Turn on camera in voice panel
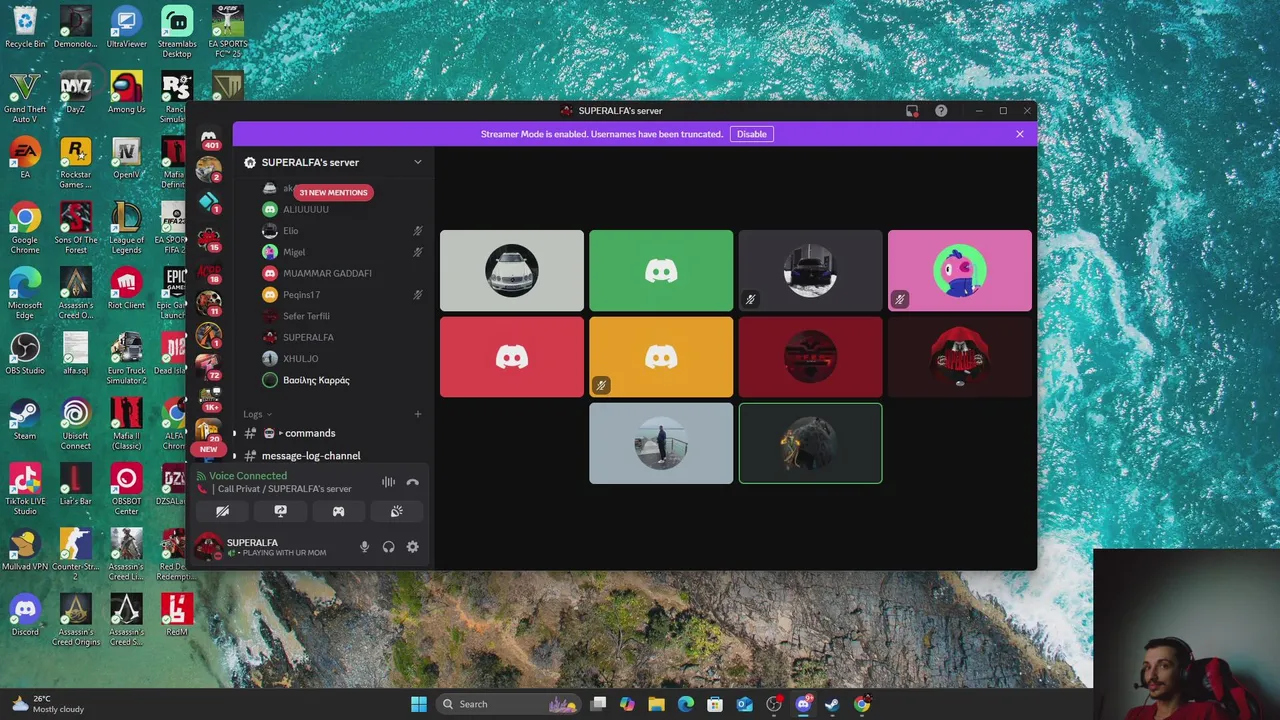 222,511
